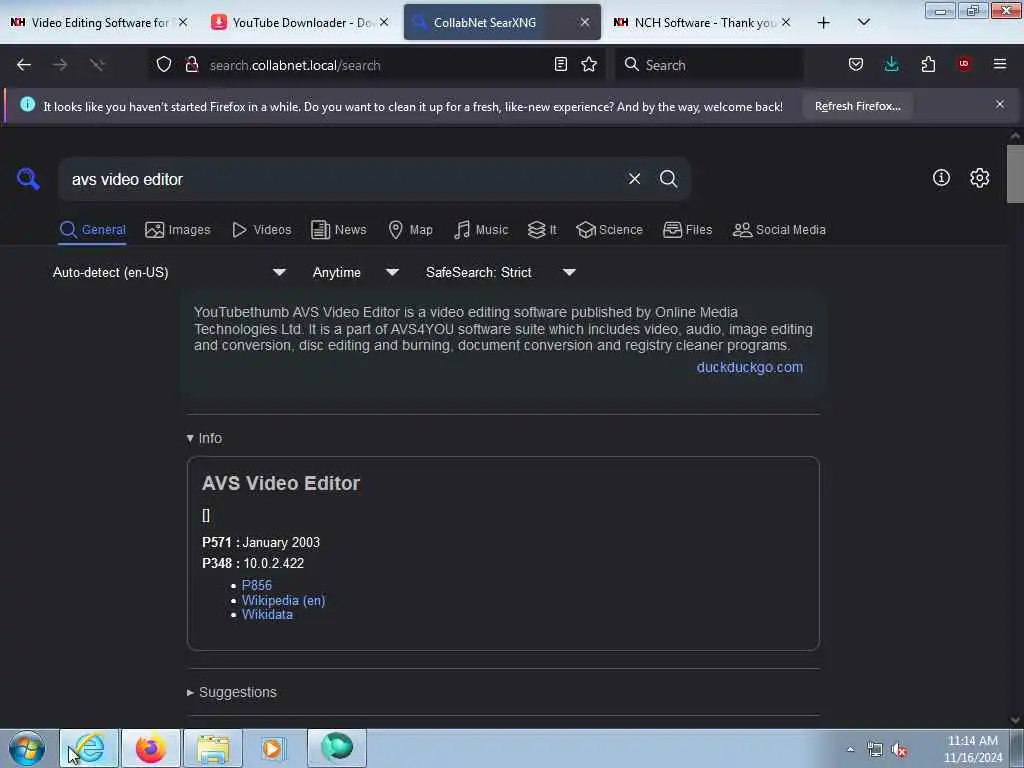
Task: Click the muted volume tray icon
Action: 899,750
